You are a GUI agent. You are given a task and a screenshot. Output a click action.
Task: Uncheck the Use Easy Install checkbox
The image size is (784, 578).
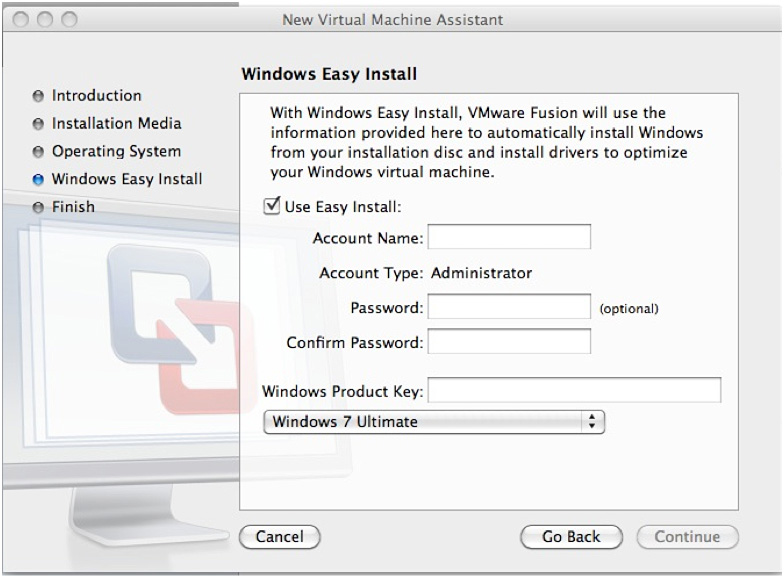click(x=272, y=206)
